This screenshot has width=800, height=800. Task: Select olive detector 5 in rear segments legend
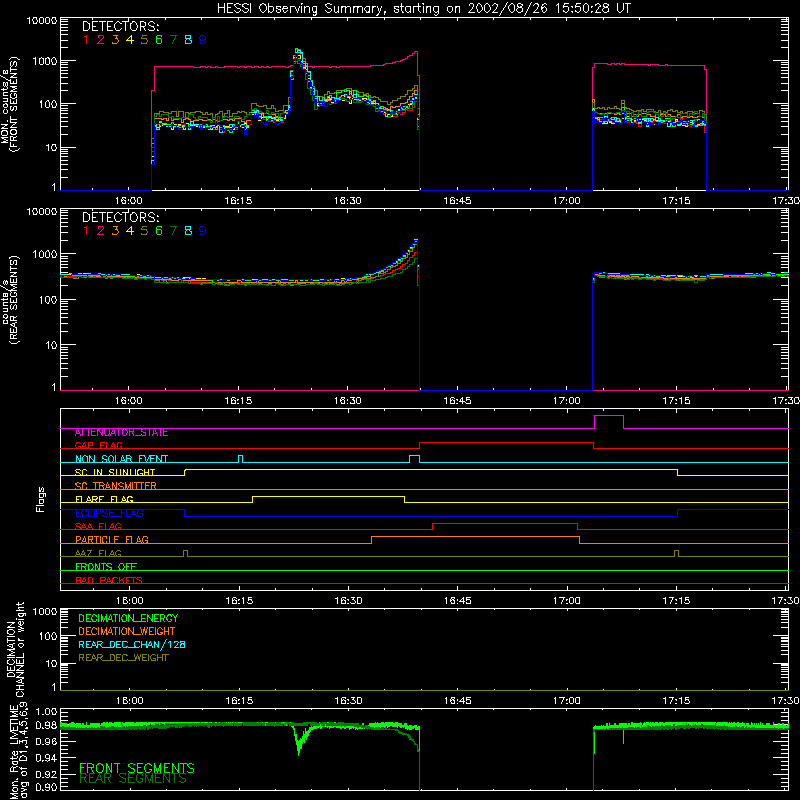(144, 231)
